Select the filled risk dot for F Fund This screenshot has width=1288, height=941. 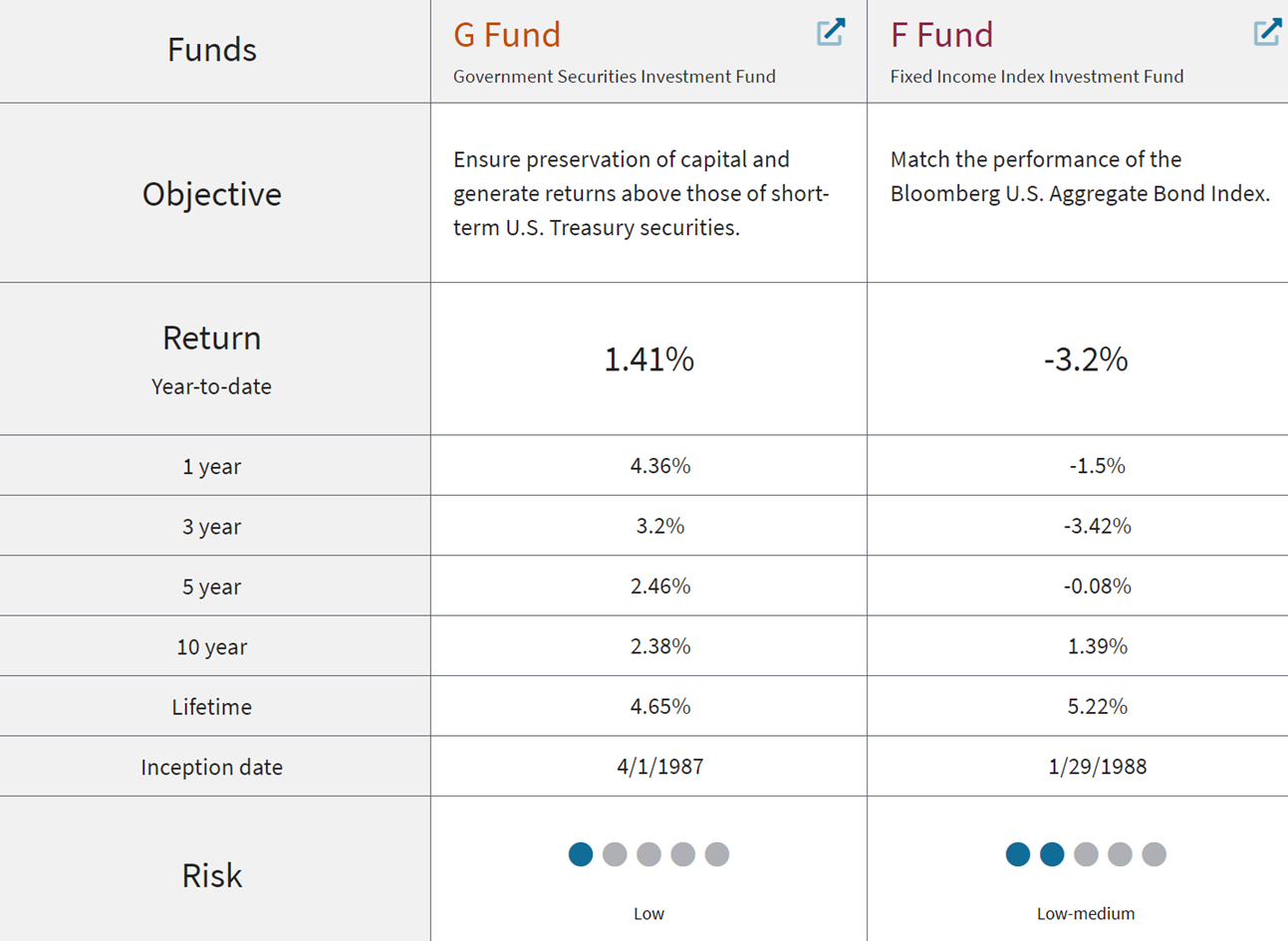pos(1017,854)
